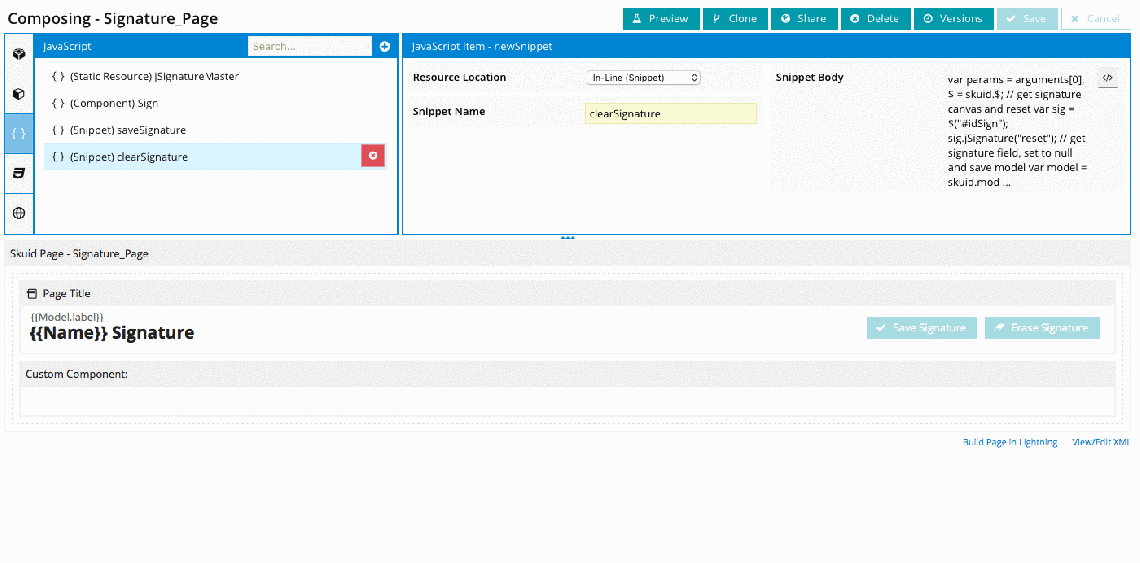Focus the JavaScript search box

[x=309, y=47]
